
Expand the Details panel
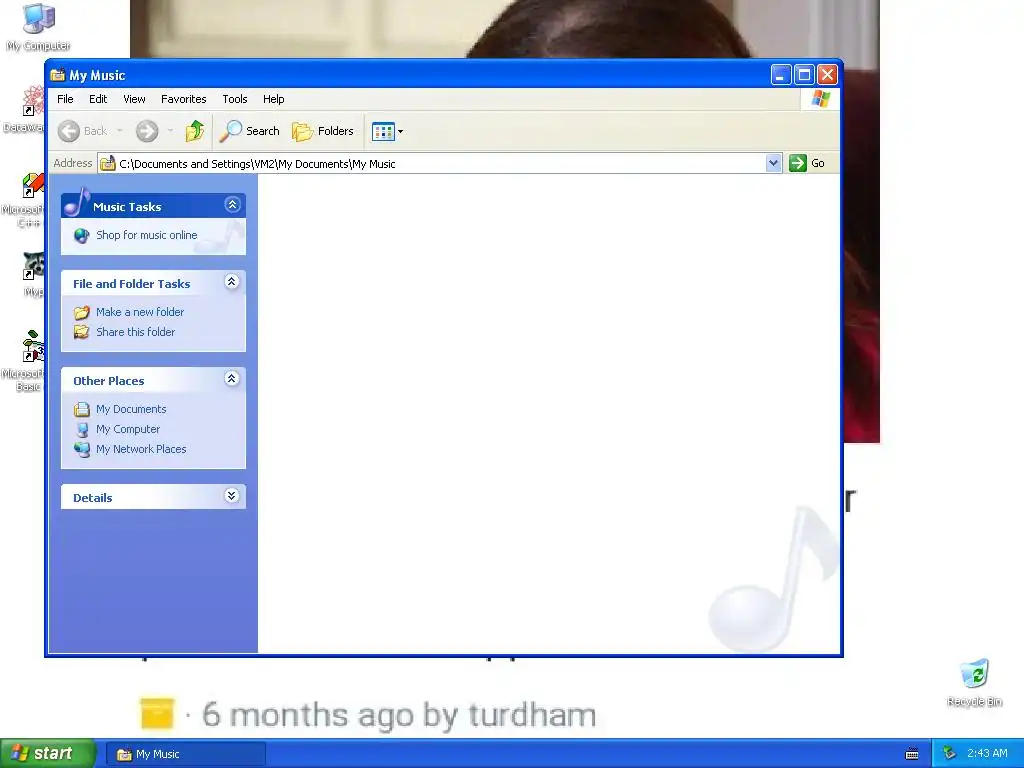(232, 496)
